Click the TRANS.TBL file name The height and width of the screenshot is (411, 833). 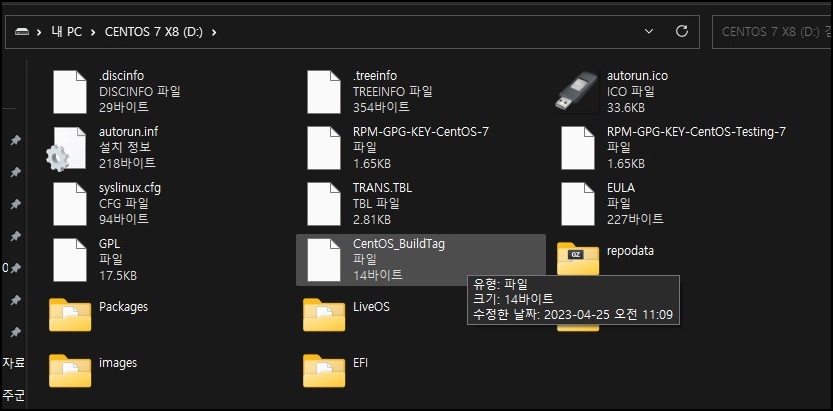click(x=382, y=188)
